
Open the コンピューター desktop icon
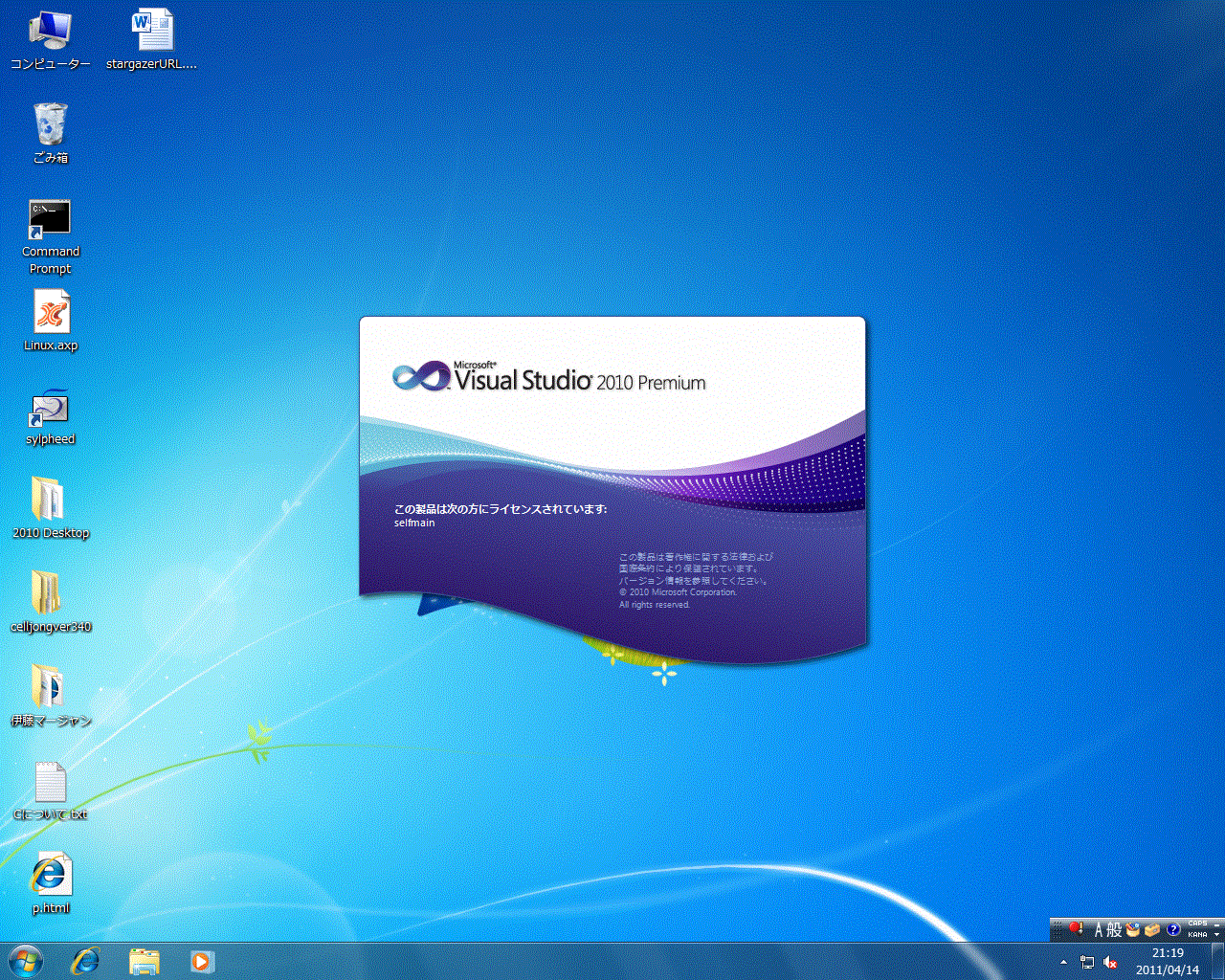(x=50, y=40)
